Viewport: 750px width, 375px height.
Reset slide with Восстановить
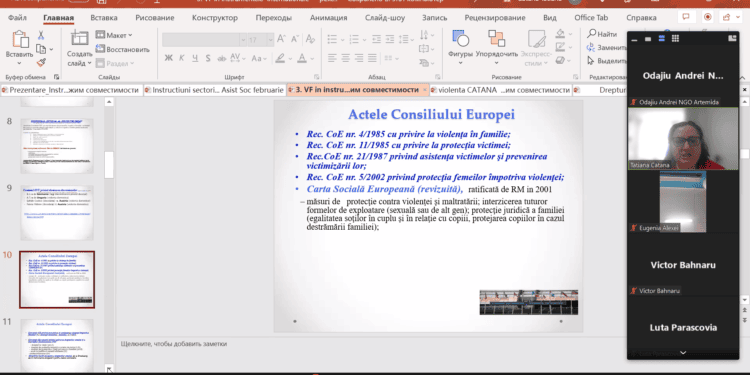[123, 49]
